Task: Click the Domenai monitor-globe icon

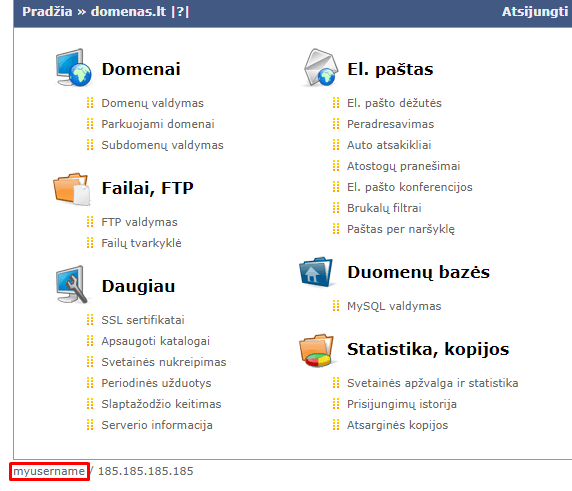Action: (x=73, y=68)
